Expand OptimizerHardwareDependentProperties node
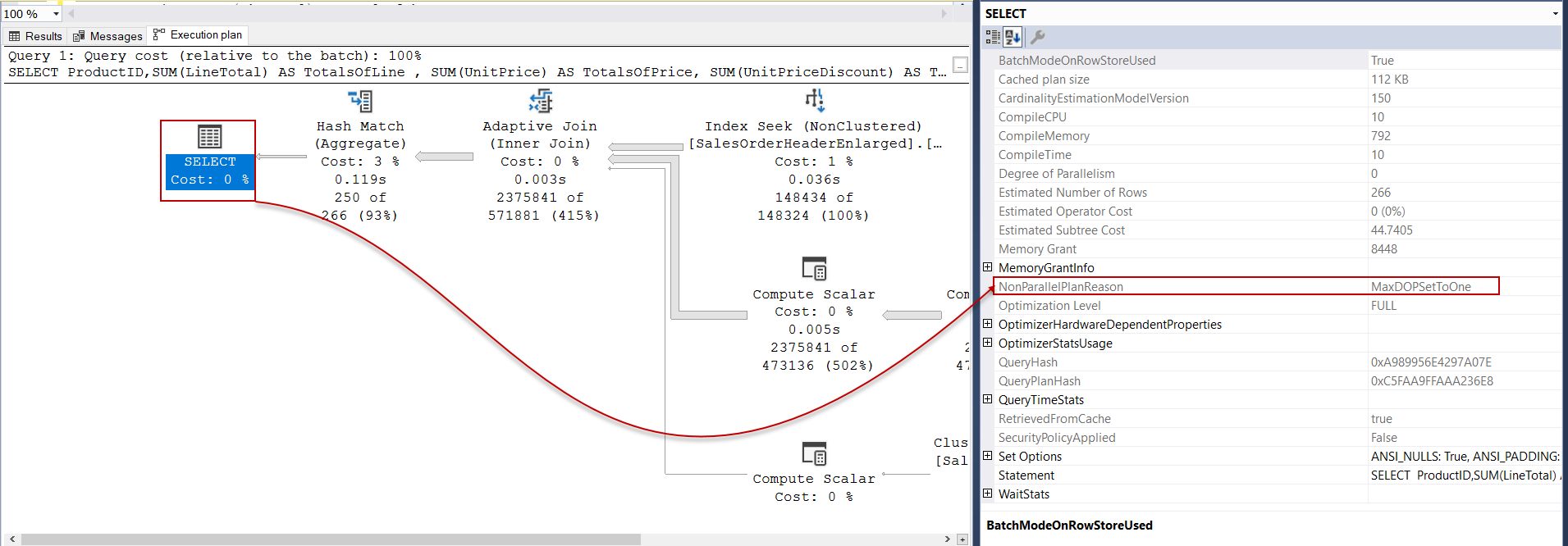 (987, 324)
